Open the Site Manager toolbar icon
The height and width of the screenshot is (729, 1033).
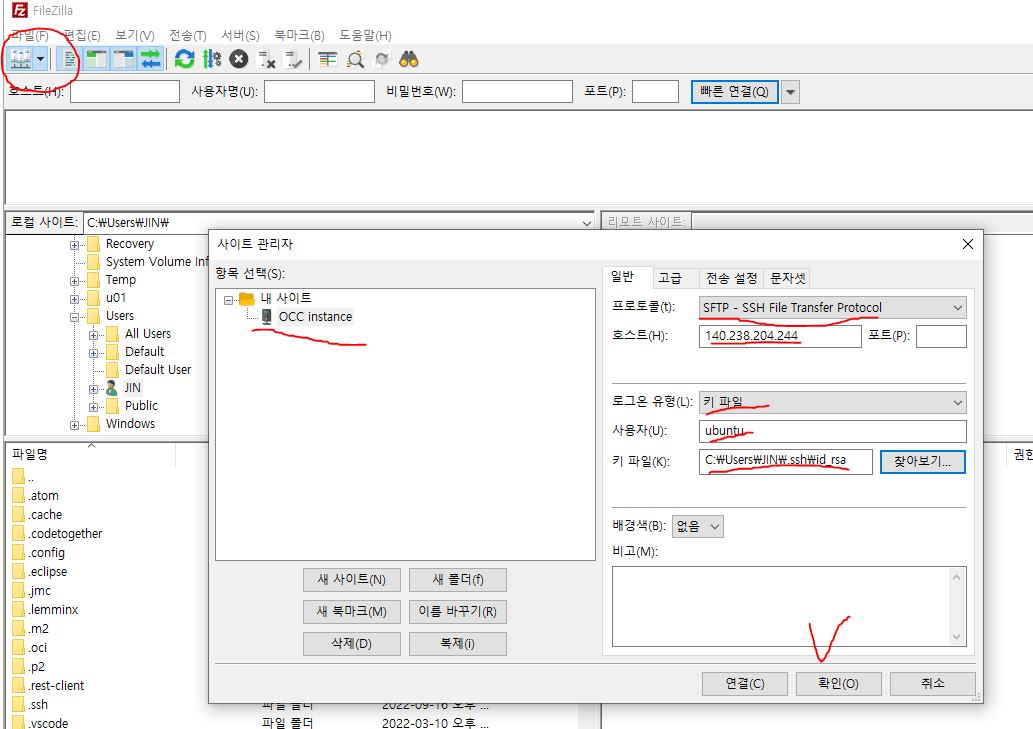(20, 59)
